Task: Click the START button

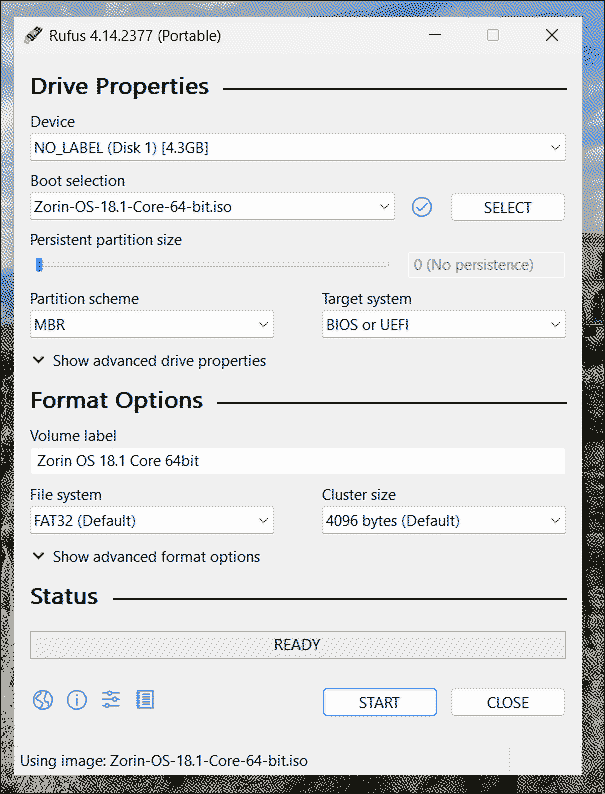Action: [x=380, y=702]
